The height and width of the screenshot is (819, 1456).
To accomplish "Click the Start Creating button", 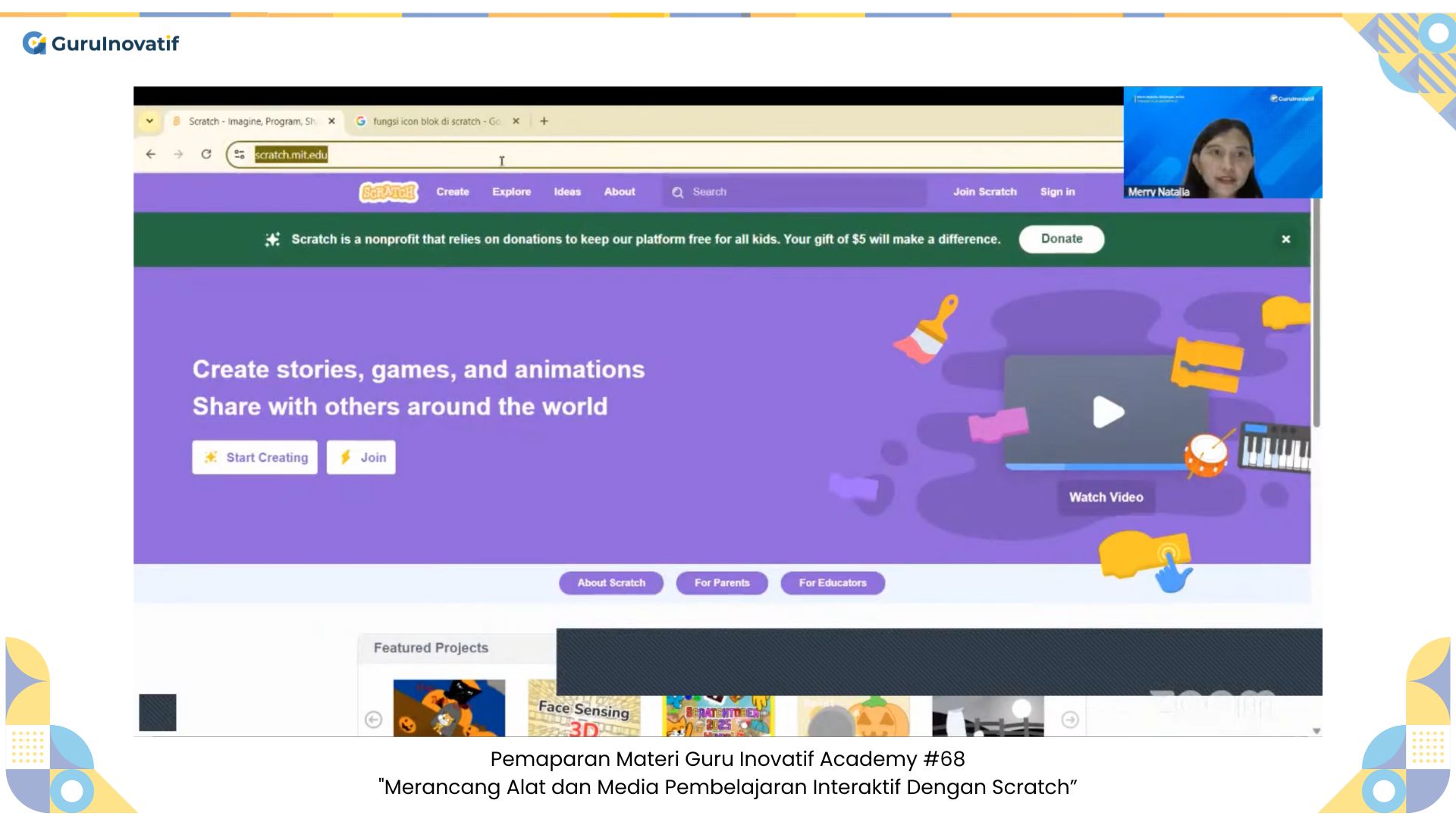I will pyautogui.click(x=254, y=457).
